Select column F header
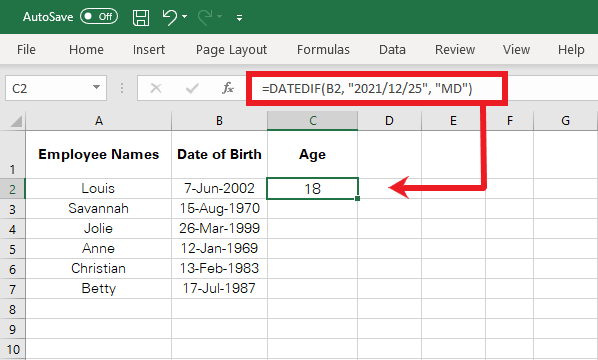 510,121
